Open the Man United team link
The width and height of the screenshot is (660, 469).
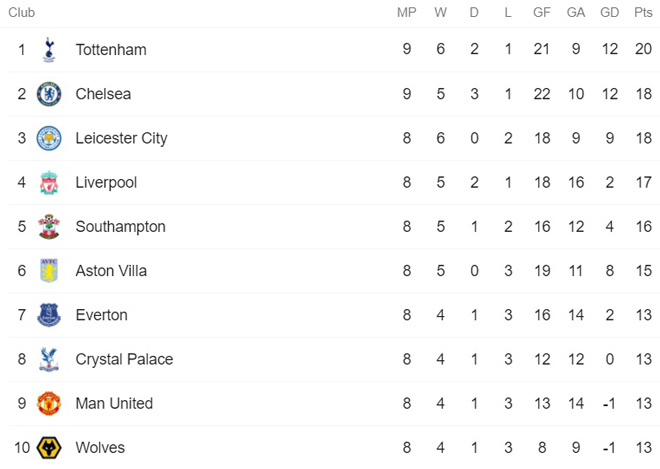tap(114, 404)
